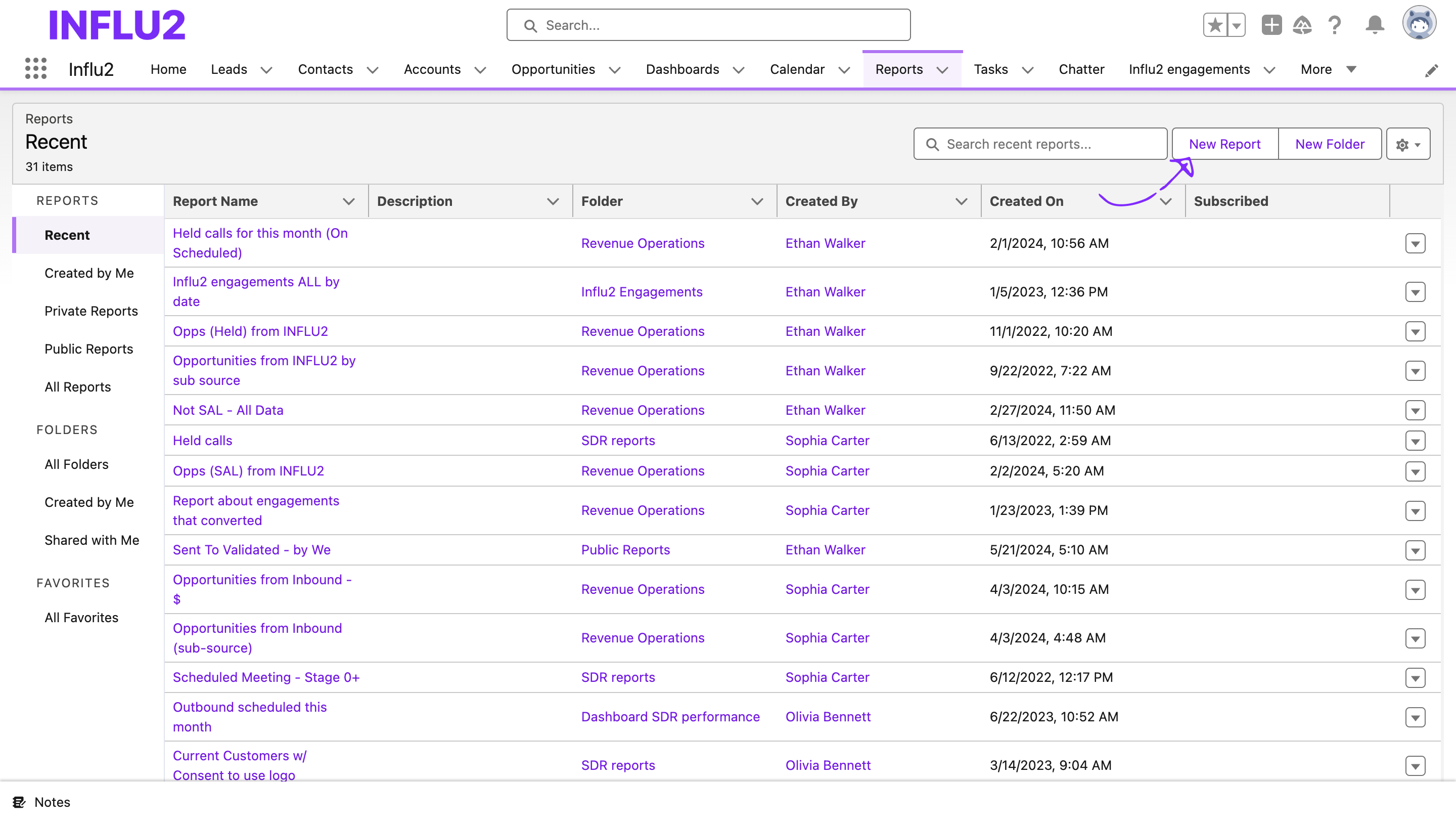1456x822 pixels.
Task: Open row menu for Opps (SAL) from INFLU2
Action: 1415,471
